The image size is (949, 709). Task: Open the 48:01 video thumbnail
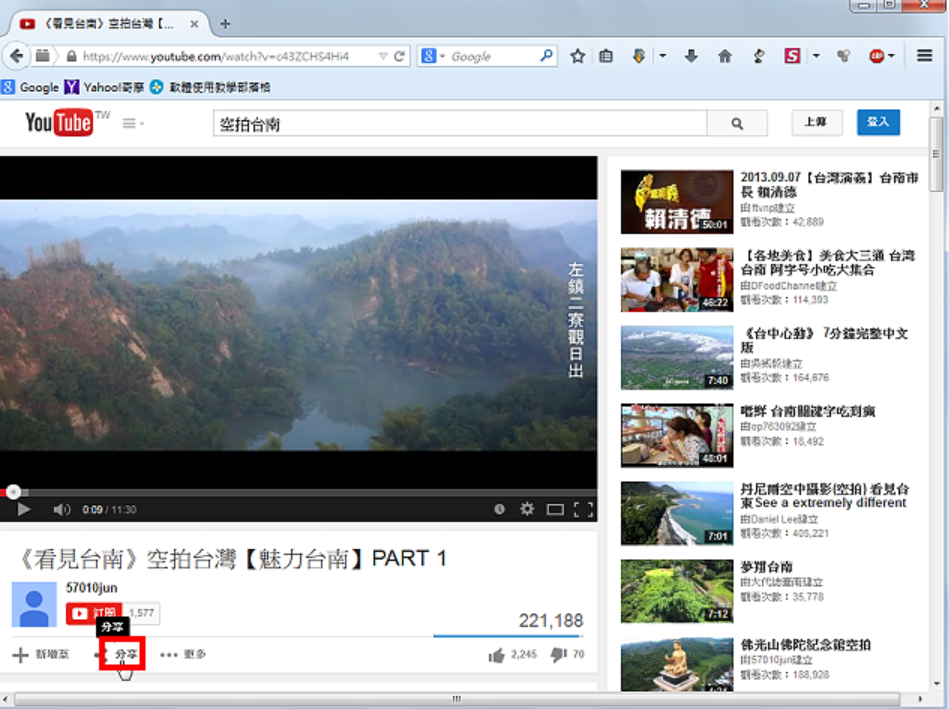677,435
